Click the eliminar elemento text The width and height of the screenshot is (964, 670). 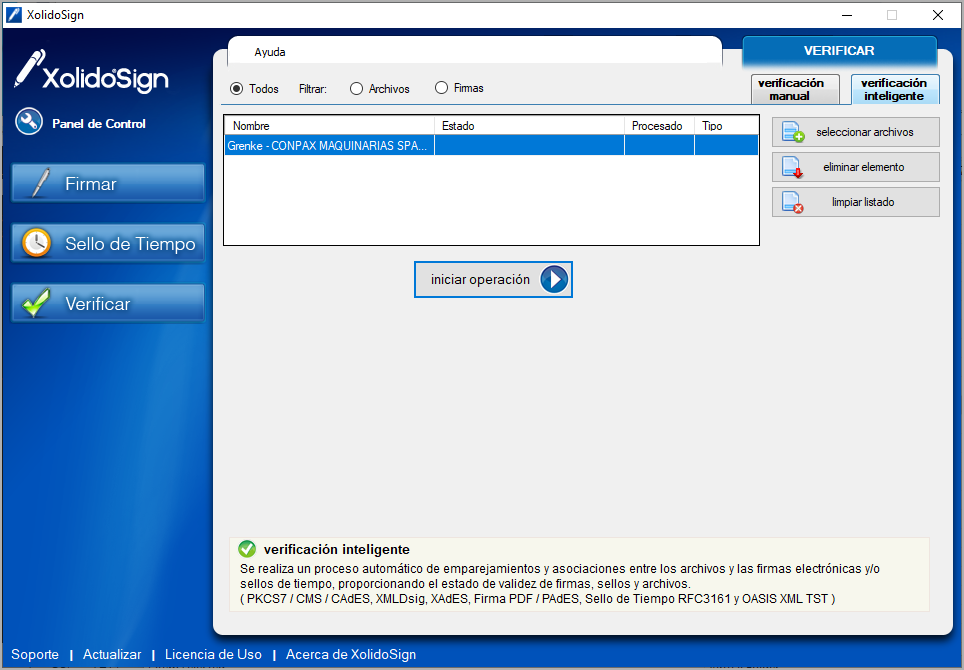864,167
